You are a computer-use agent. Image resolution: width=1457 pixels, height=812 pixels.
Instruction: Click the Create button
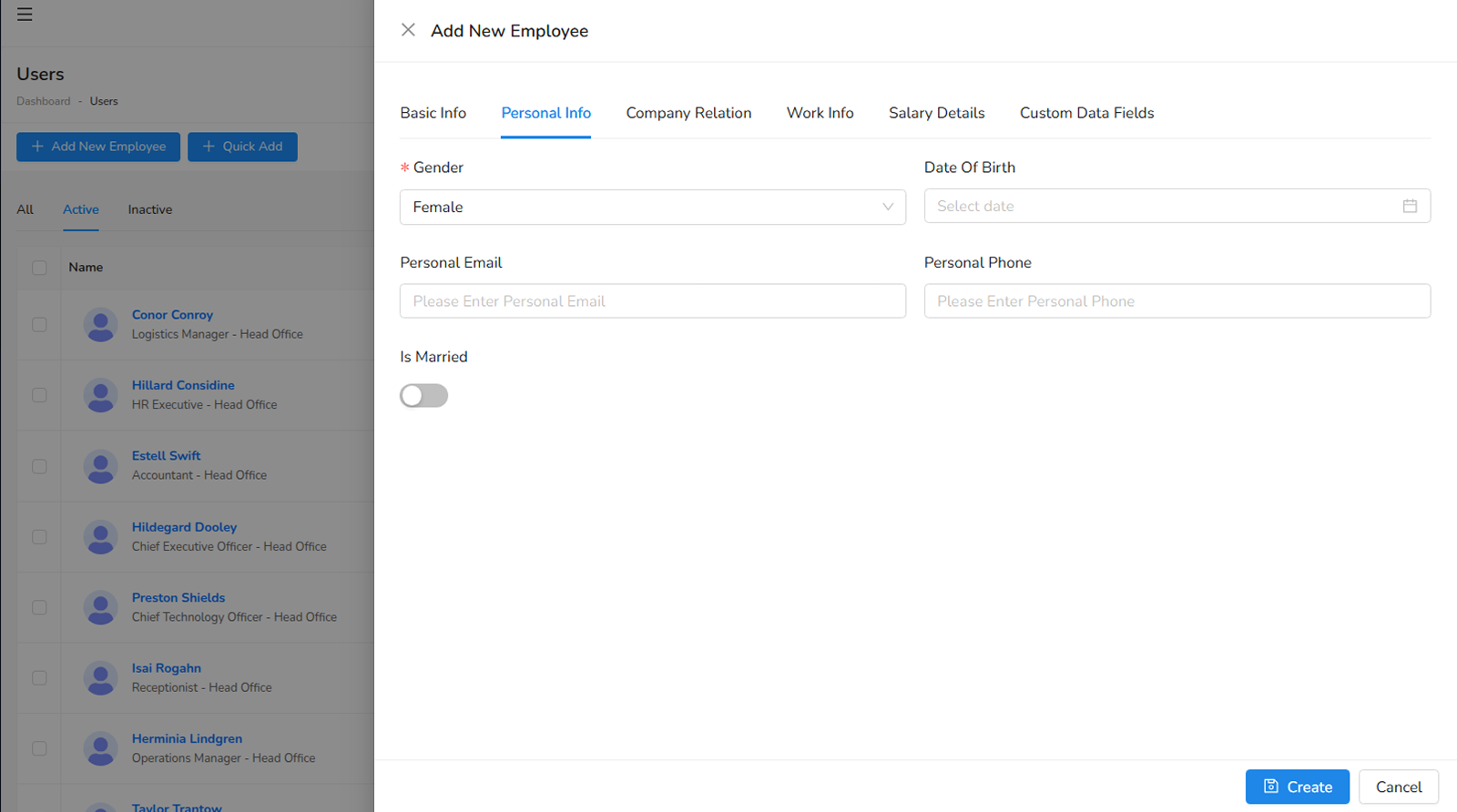[1298, 787]
